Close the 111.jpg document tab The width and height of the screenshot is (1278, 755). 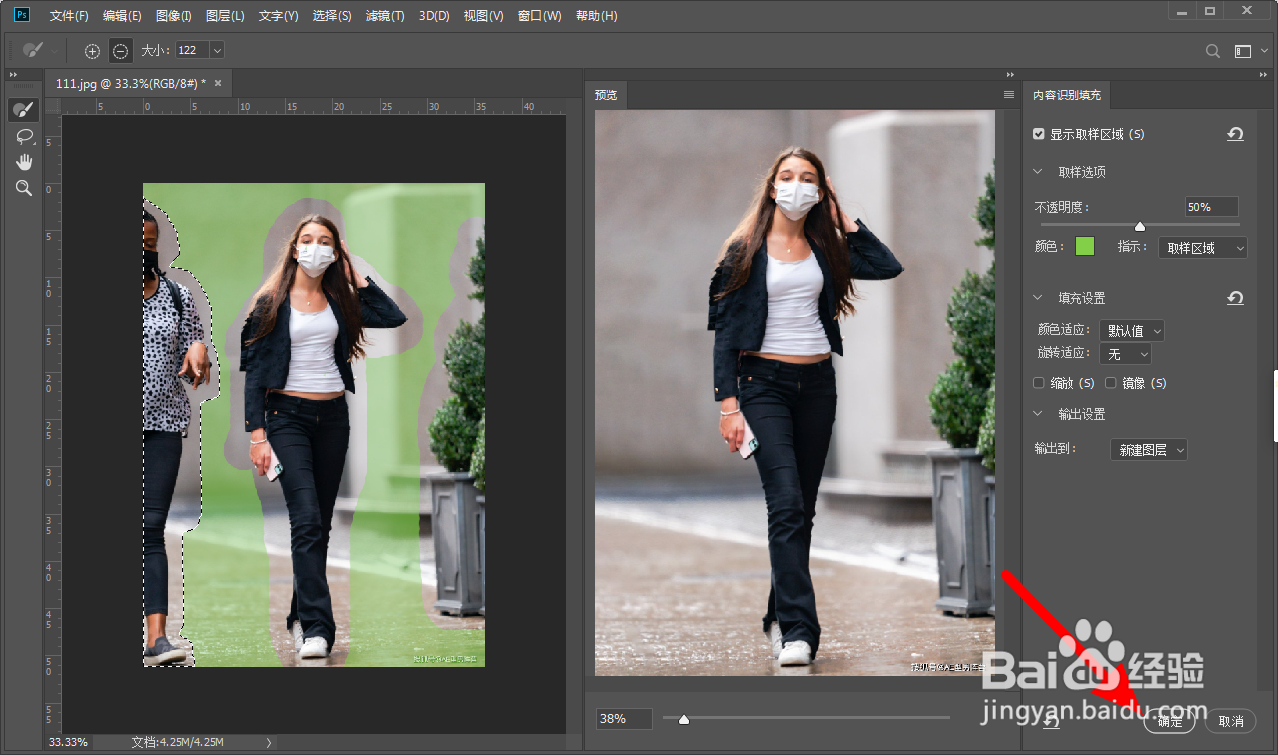[x=217, y=83]
